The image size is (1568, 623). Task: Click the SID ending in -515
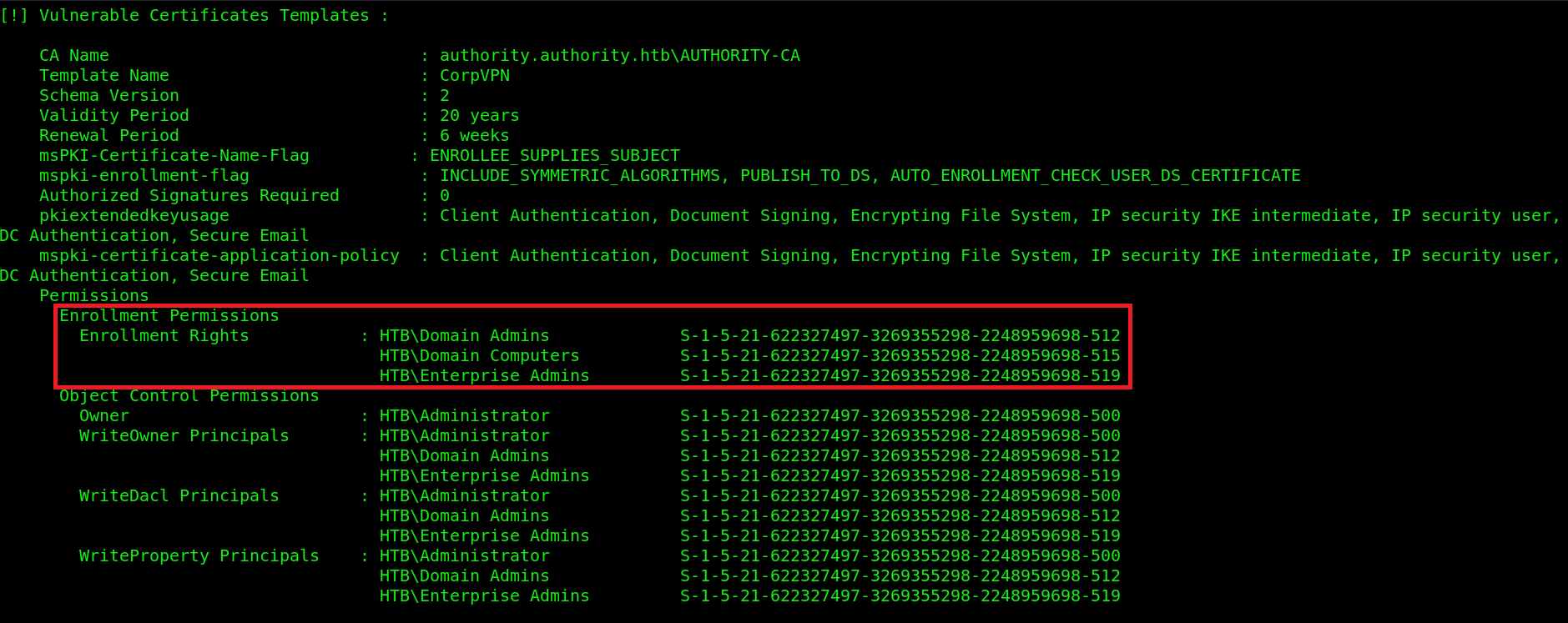(x=900, y=356)
